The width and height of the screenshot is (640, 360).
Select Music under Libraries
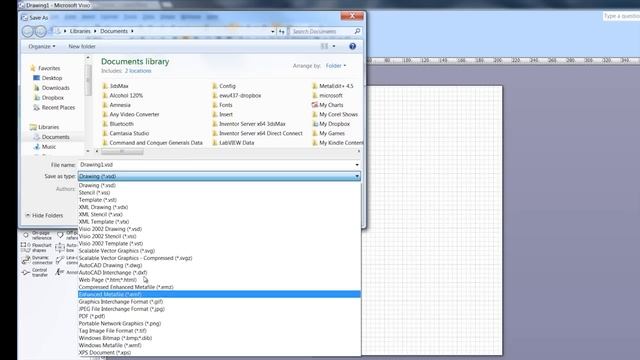[x=45, y=147]
